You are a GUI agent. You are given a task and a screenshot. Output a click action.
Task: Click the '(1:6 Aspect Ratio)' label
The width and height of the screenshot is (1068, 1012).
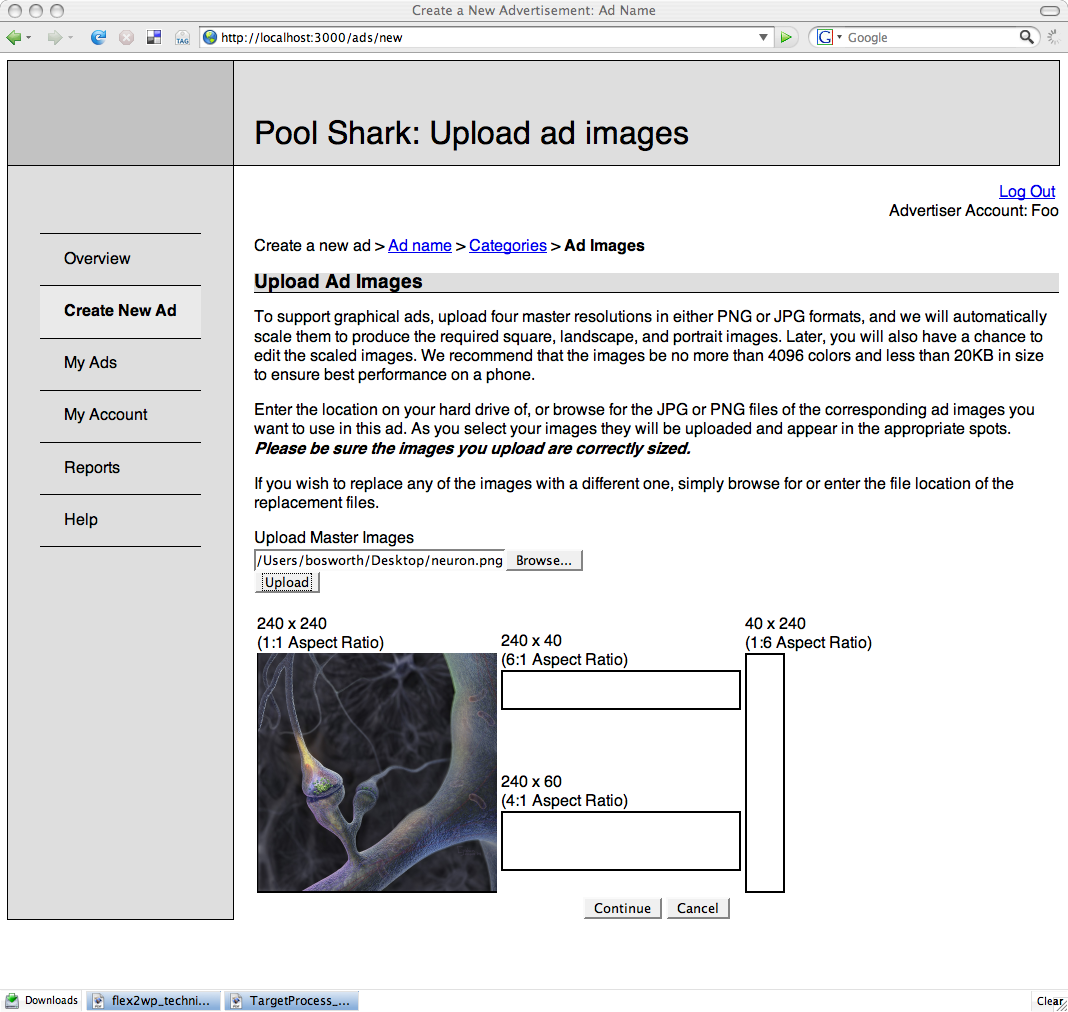tap(808, 643)
